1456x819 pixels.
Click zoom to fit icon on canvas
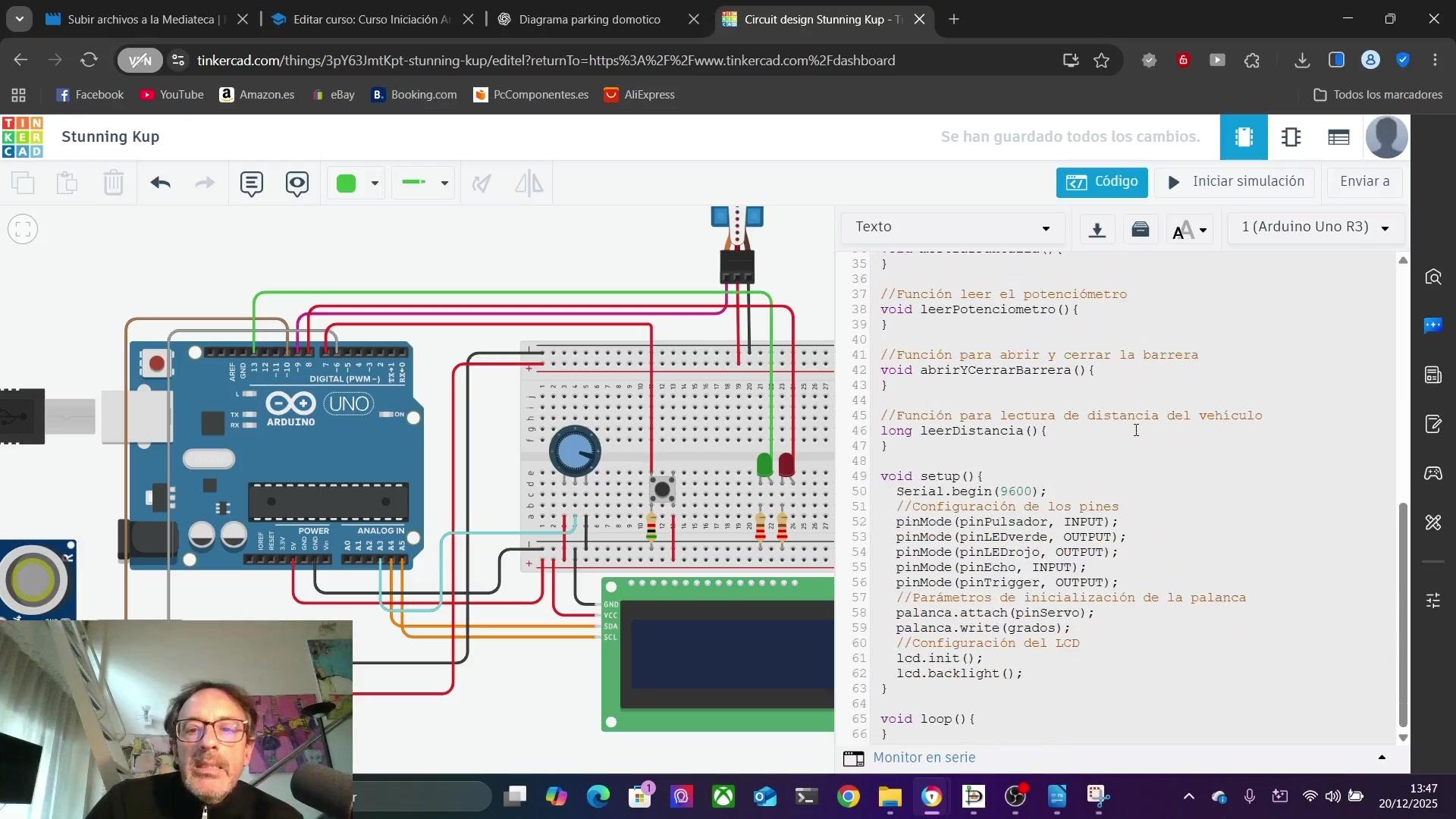click(x=23, y=229)
